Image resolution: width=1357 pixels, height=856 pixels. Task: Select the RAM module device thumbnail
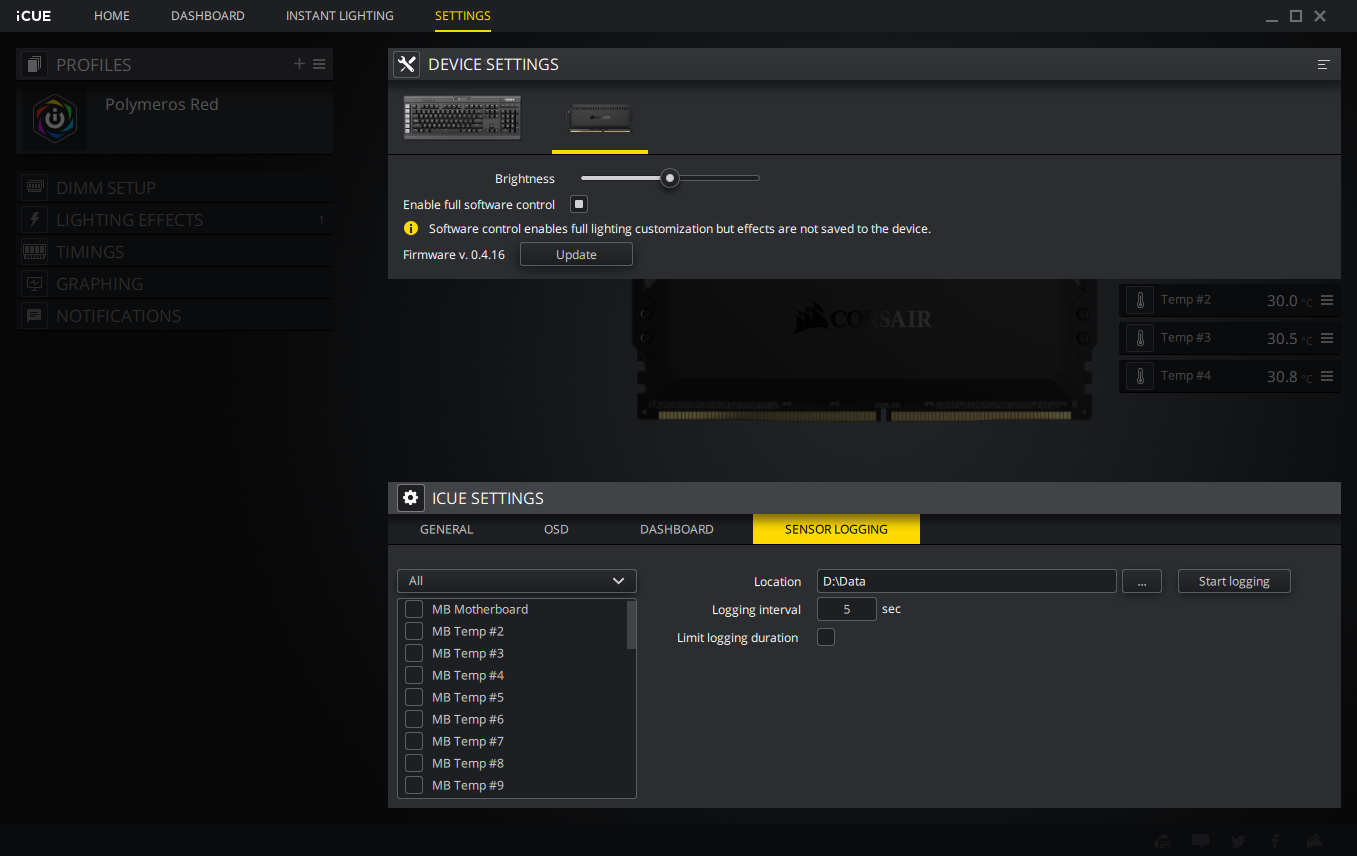point(600,118)
